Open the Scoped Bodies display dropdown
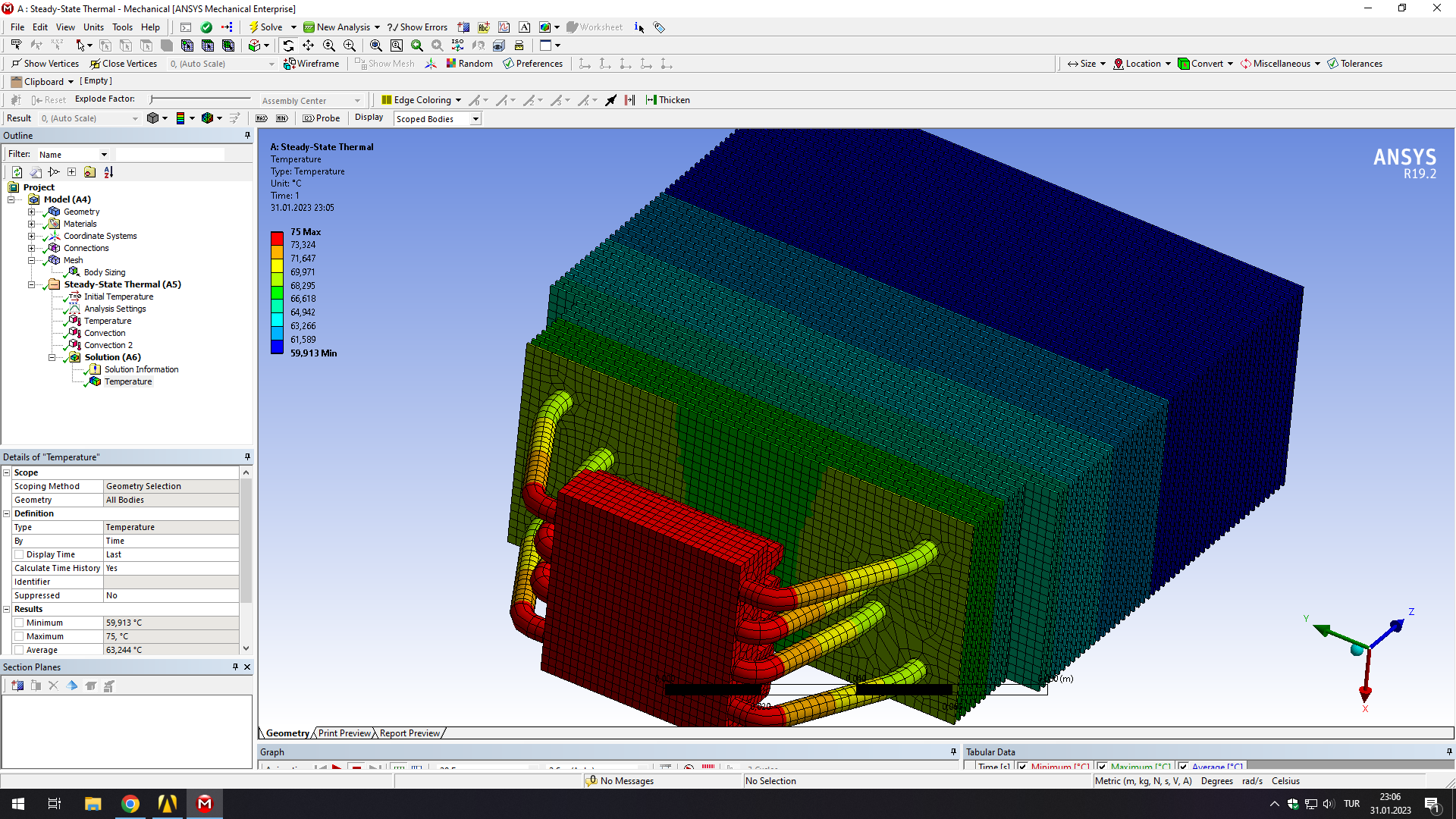The width and height of the screenshot is (1456, 819). [x=475, y=119]
